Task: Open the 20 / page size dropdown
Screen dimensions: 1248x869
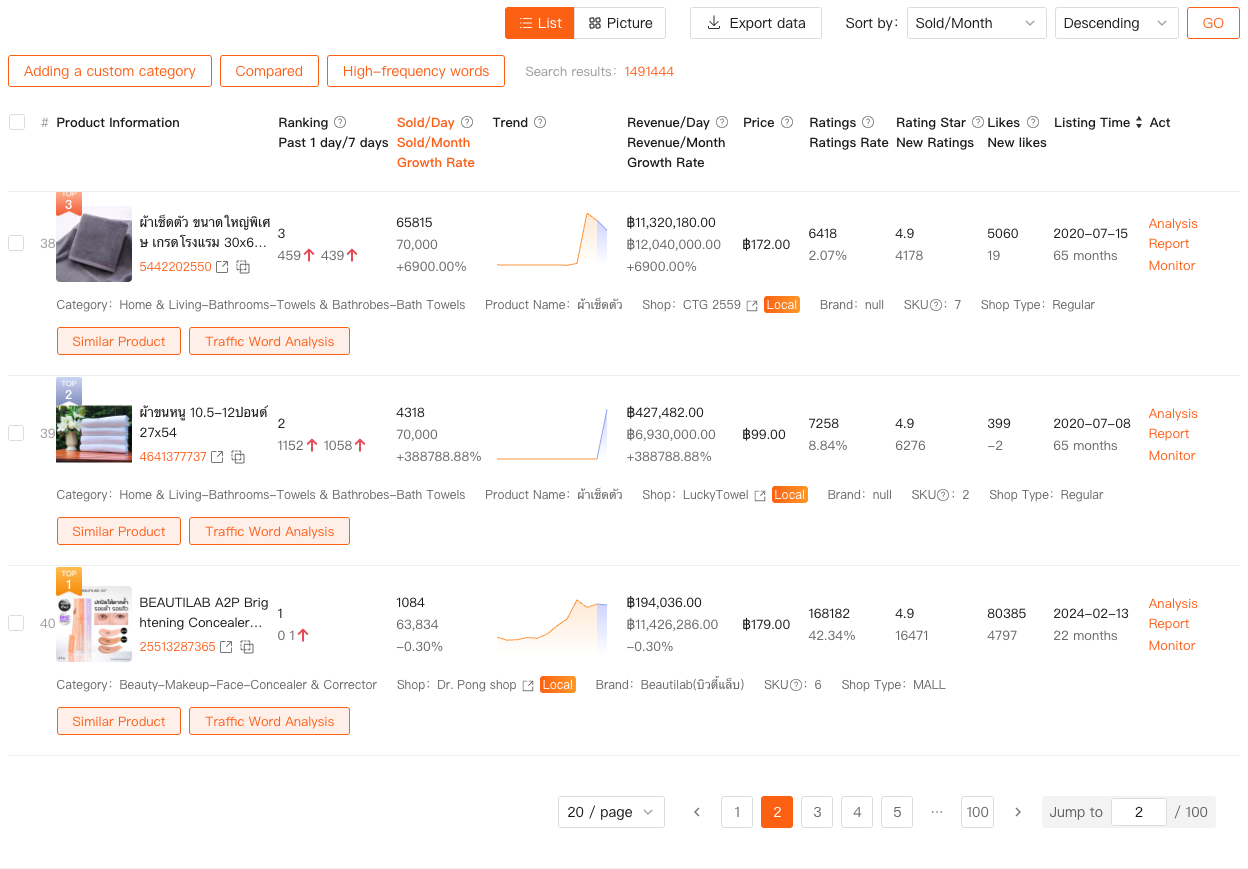Action: 611,812
